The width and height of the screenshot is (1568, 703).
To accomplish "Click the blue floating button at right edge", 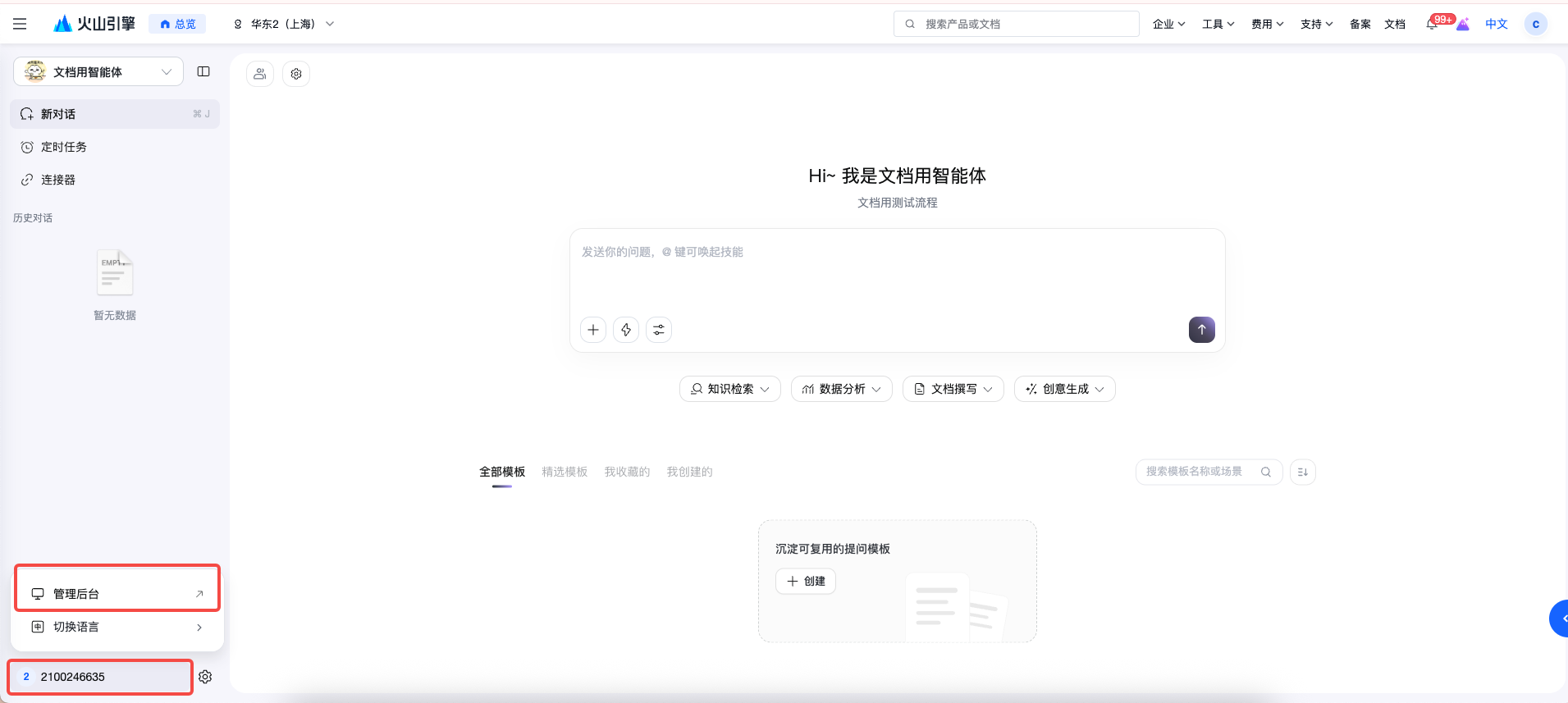I will pyautogui.click(x=1559, y=619).
